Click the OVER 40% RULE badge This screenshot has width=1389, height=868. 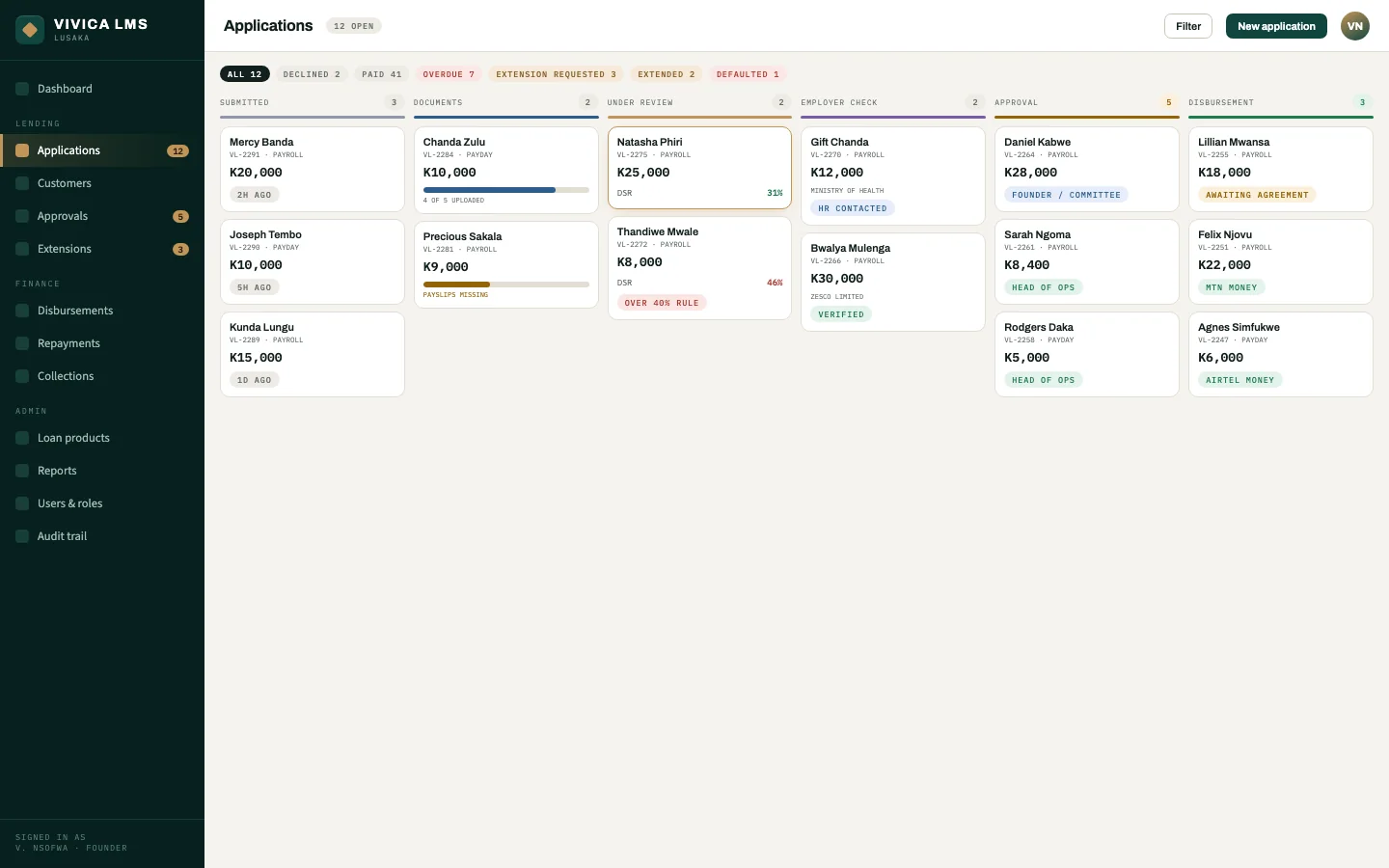point(662,303)
